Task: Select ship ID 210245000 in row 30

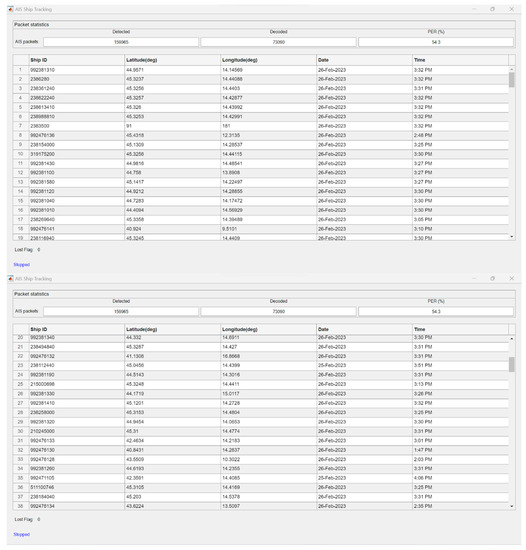Action: (76, 431)
